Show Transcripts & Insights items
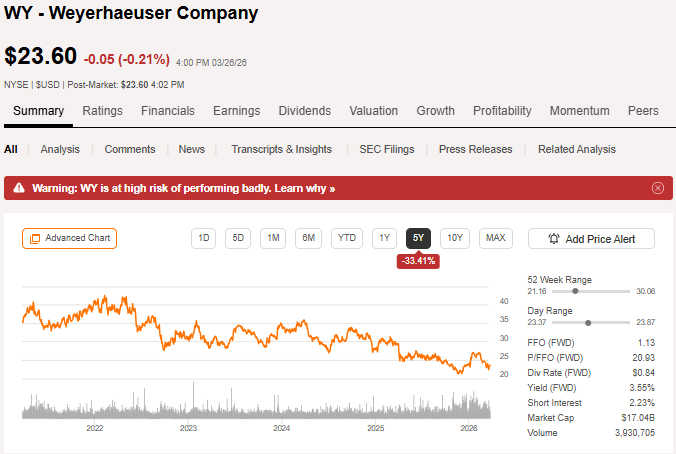The width and height of the screenshot is (676, 454). 281,149
